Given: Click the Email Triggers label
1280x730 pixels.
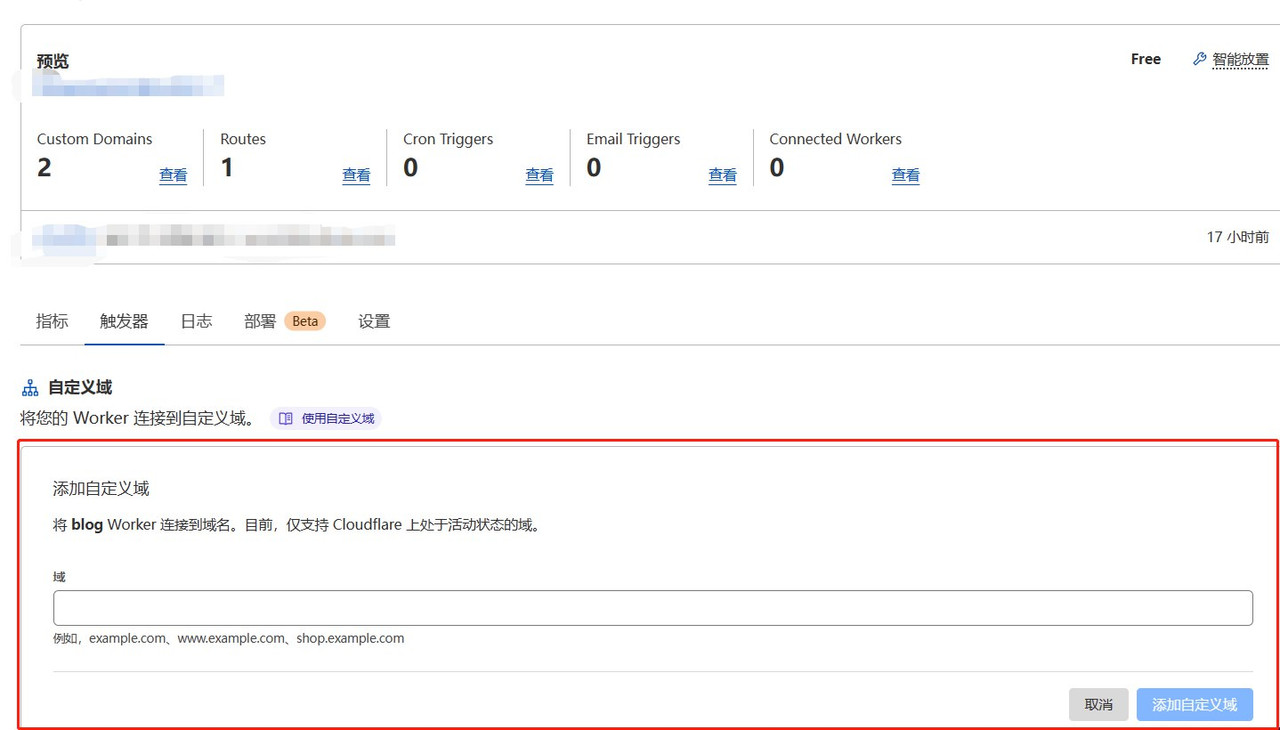Looking at the screenshot, I should [x=633, y=139].
